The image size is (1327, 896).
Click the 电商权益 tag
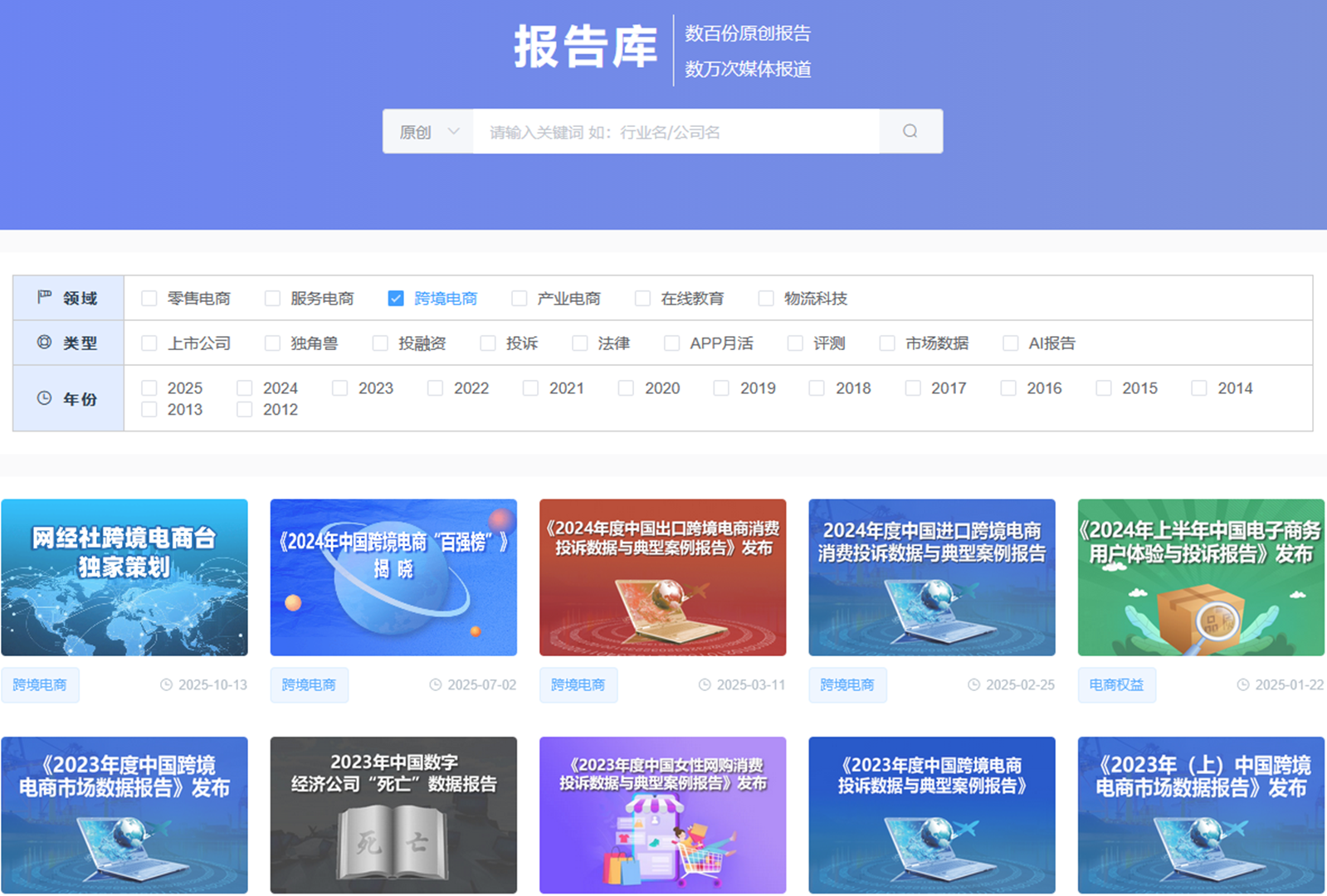[x=1116, y=684]
